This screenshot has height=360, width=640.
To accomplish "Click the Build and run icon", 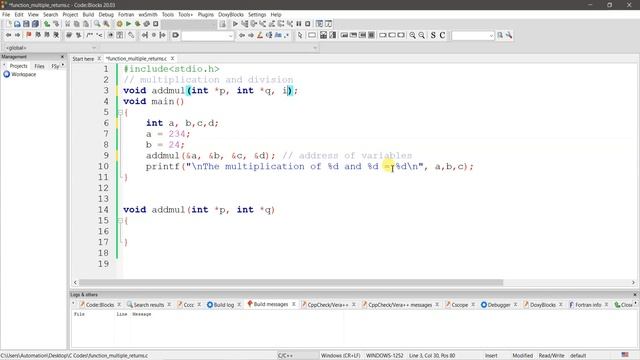I will pos(138,24).
